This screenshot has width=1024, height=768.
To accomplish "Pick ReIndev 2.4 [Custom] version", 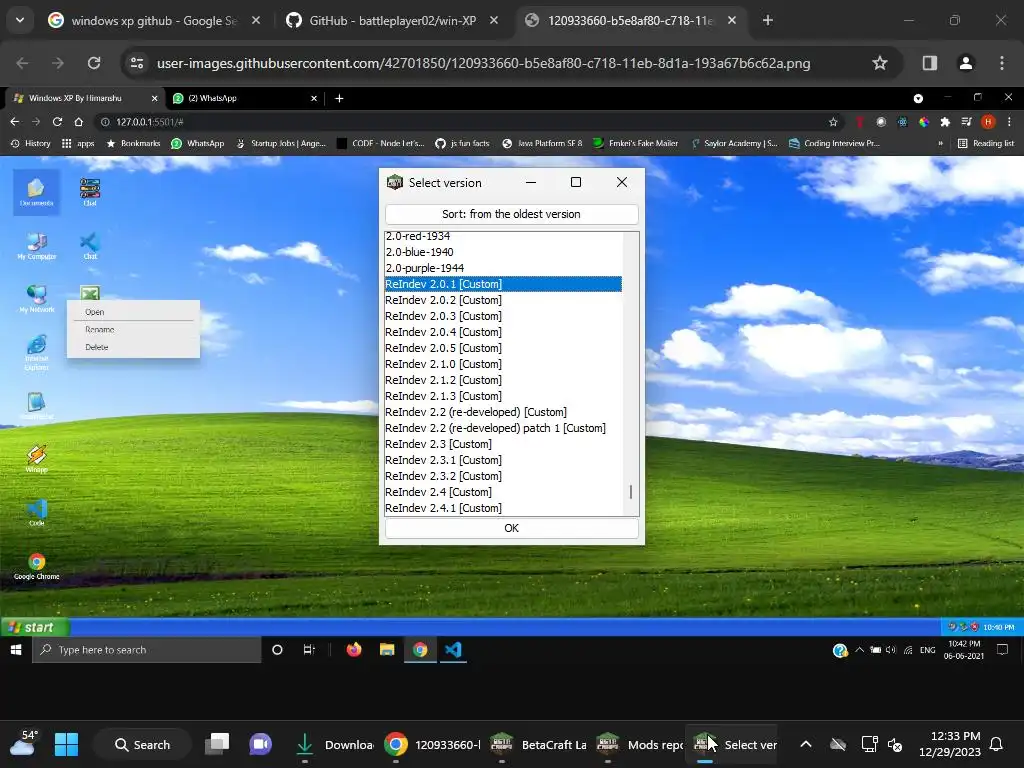I will point(503,492).
